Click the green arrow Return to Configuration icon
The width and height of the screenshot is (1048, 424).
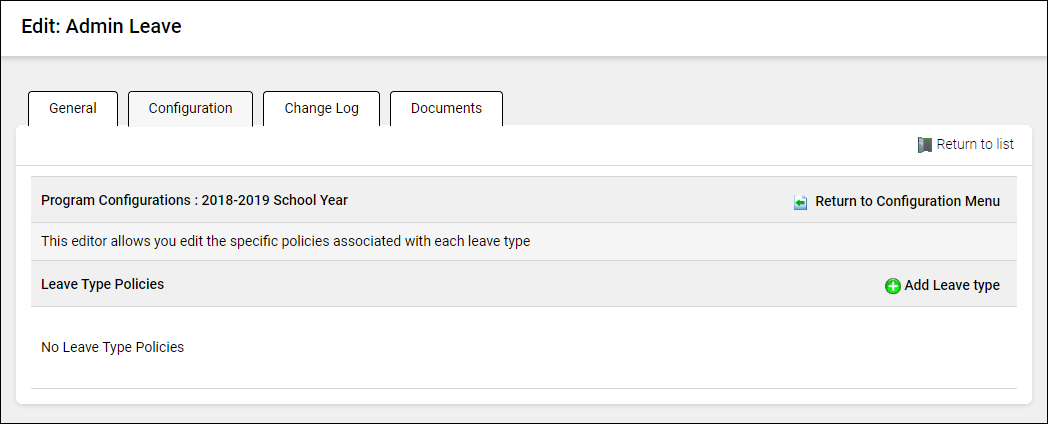[x=801, y=202]
